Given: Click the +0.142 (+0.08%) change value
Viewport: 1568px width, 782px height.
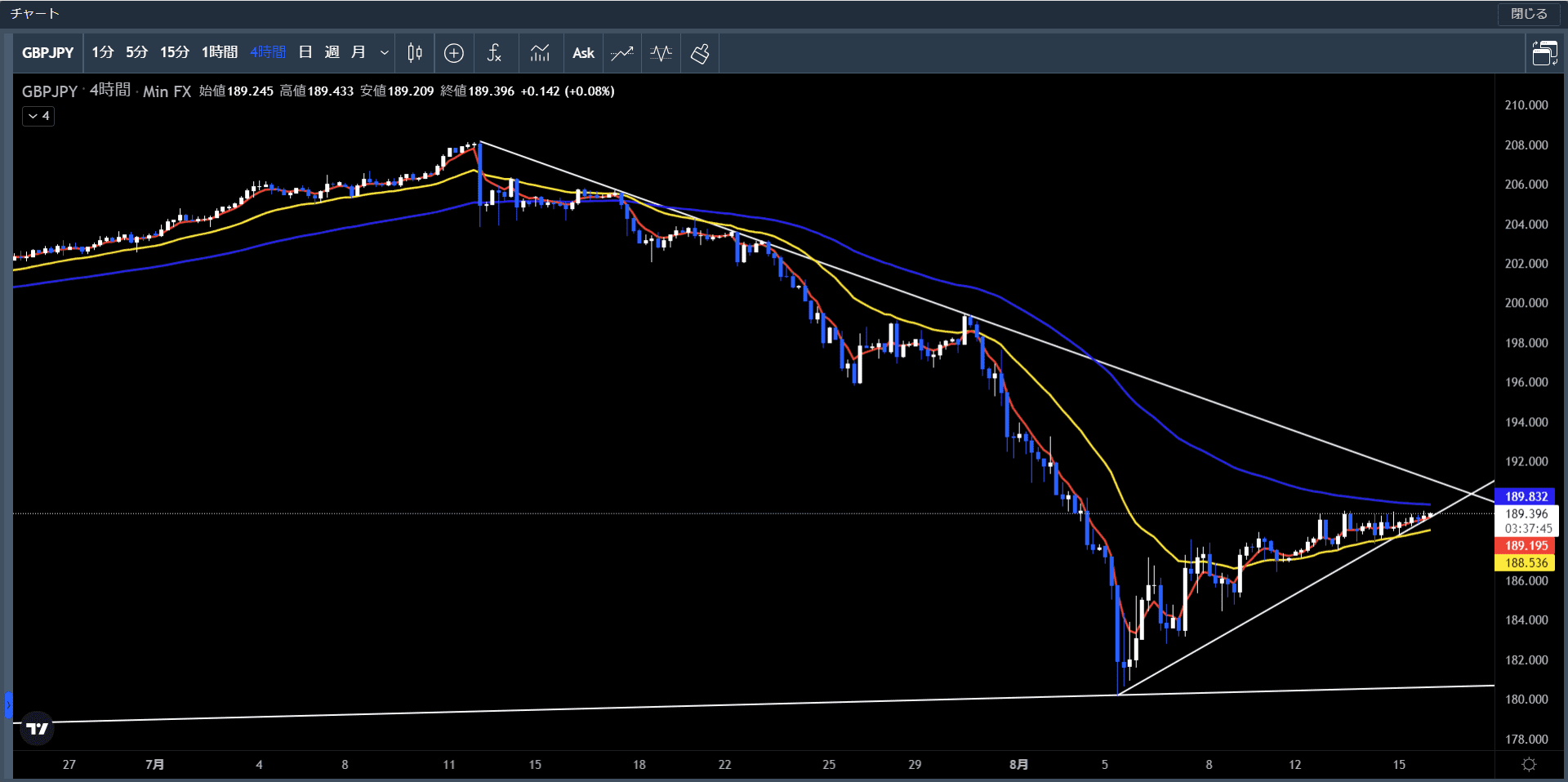Looking at the screenshot, I should click(568, 91).
